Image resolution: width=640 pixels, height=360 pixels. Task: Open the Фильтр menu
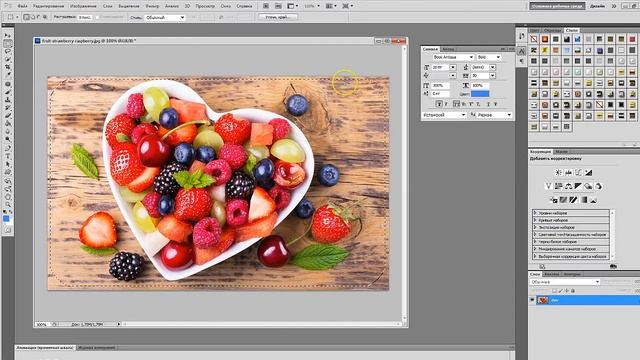point(152,6)
